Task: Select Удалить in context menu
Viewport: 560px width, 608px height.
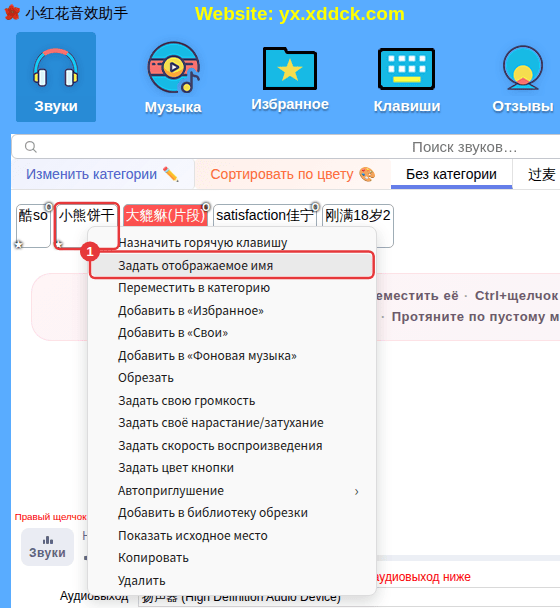Action: (232, 581)
